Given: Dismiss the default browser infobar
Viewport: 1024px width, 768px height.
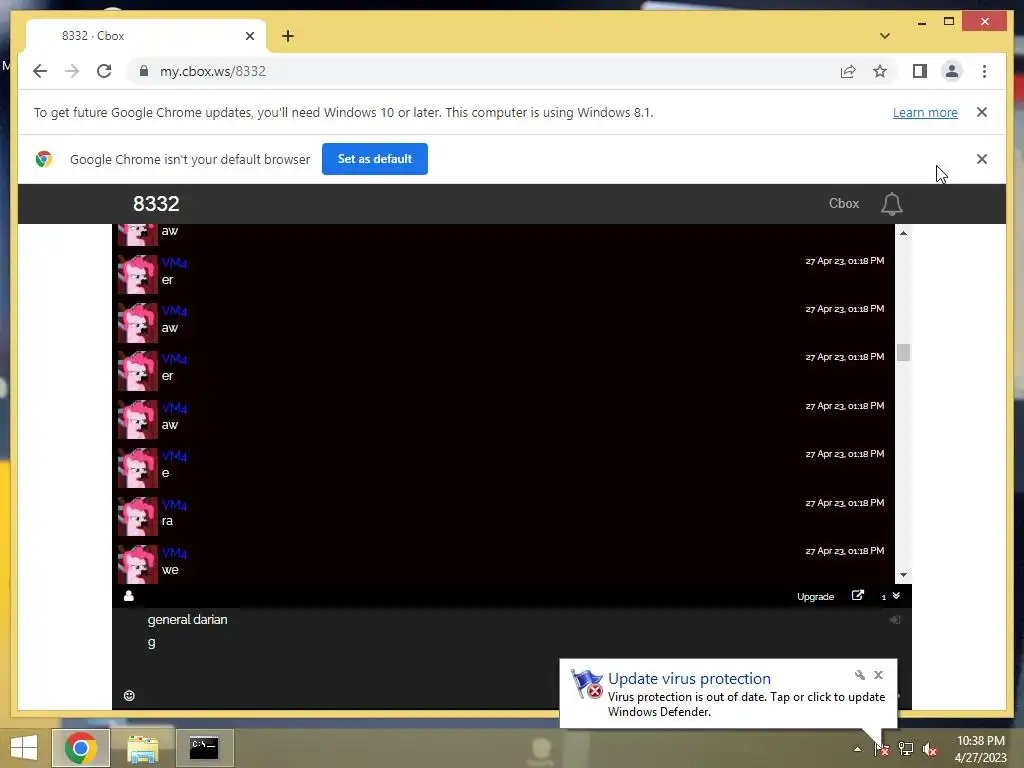Looking at the screenshot, I should (982, 159).
